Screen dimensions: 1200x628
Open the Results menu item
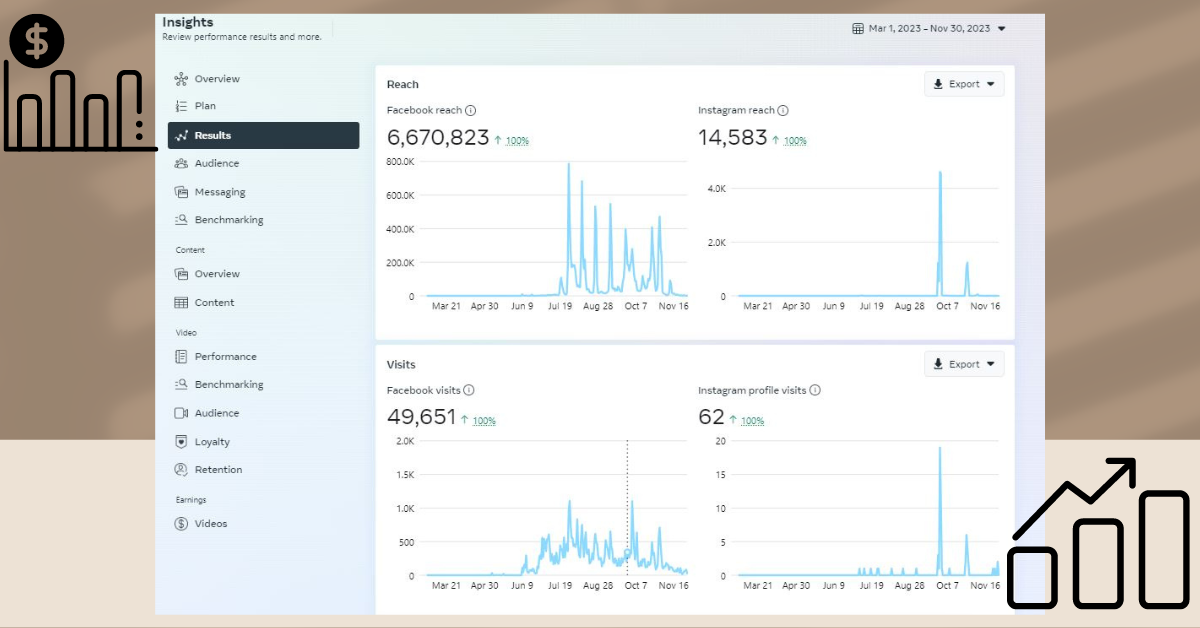(264, 135)
